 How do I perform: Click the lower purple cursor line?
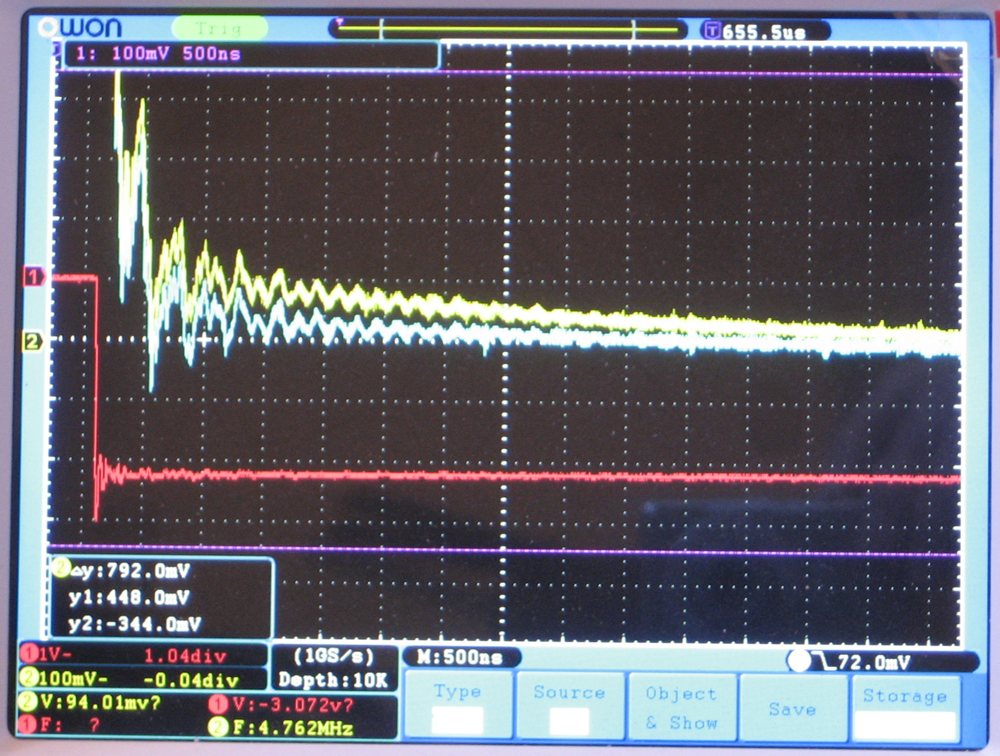pyautogui.click(x=504, y=551)
